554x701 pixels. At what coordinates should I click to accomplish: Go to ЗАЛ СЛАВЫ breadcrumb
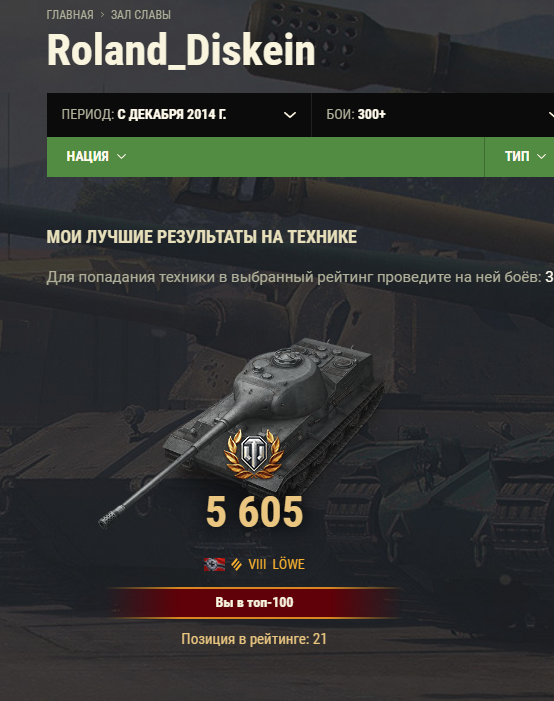tap(141, 15)
